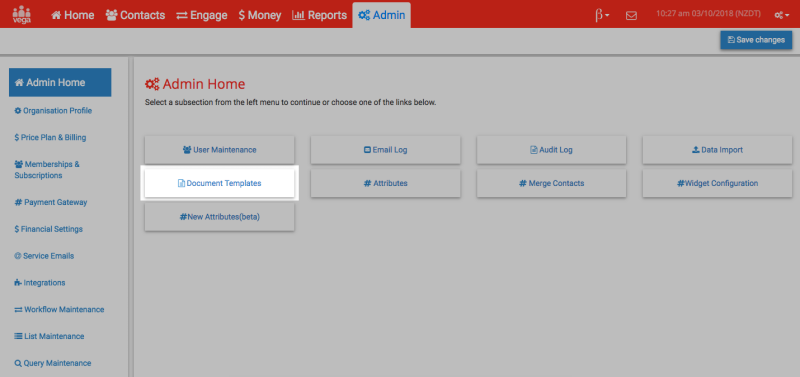Open the envelope messages icon

coord(631,16)
